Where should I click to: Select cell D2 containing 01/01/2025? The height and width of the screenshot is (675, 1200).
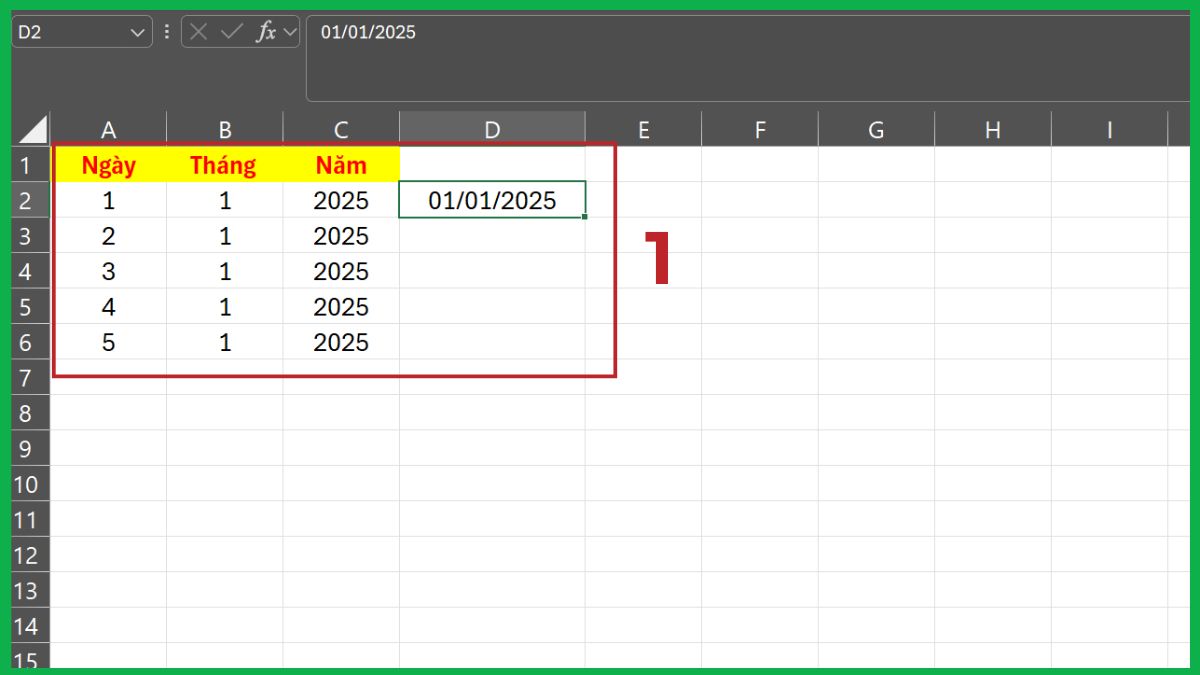(x=491, y=200)
